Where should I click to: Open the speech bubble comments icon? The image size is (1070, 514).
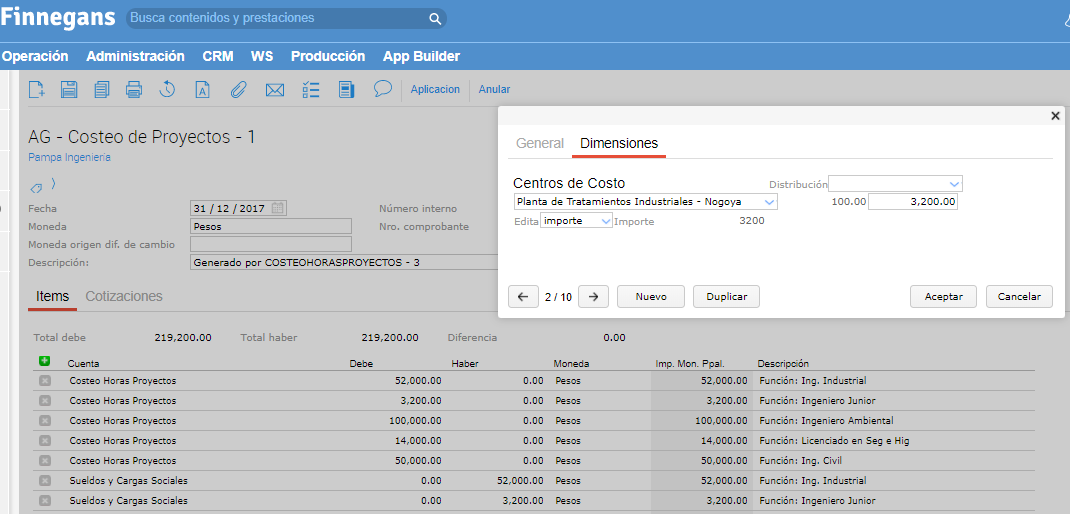point(382,89)
